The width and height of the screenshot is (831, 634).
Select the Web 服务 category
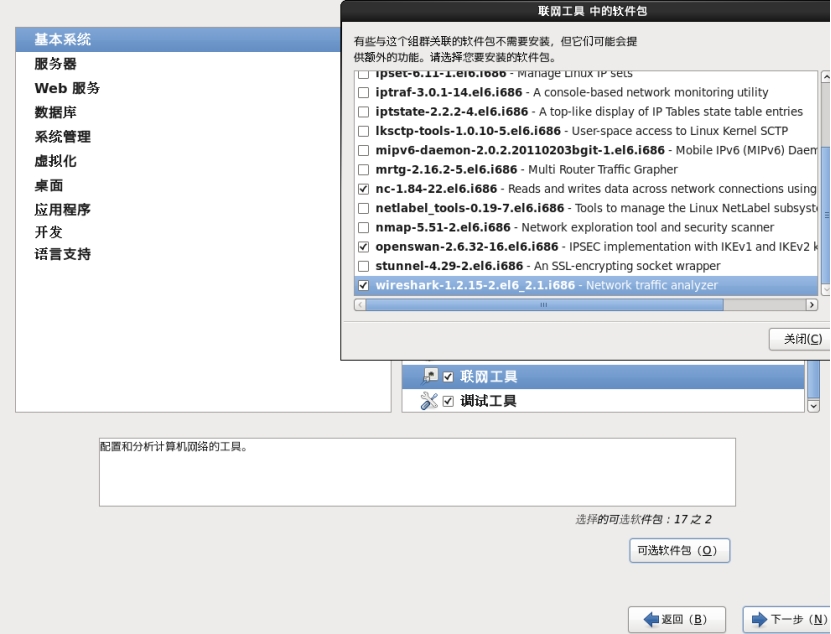pyautogui.click(x=67, y=88)
